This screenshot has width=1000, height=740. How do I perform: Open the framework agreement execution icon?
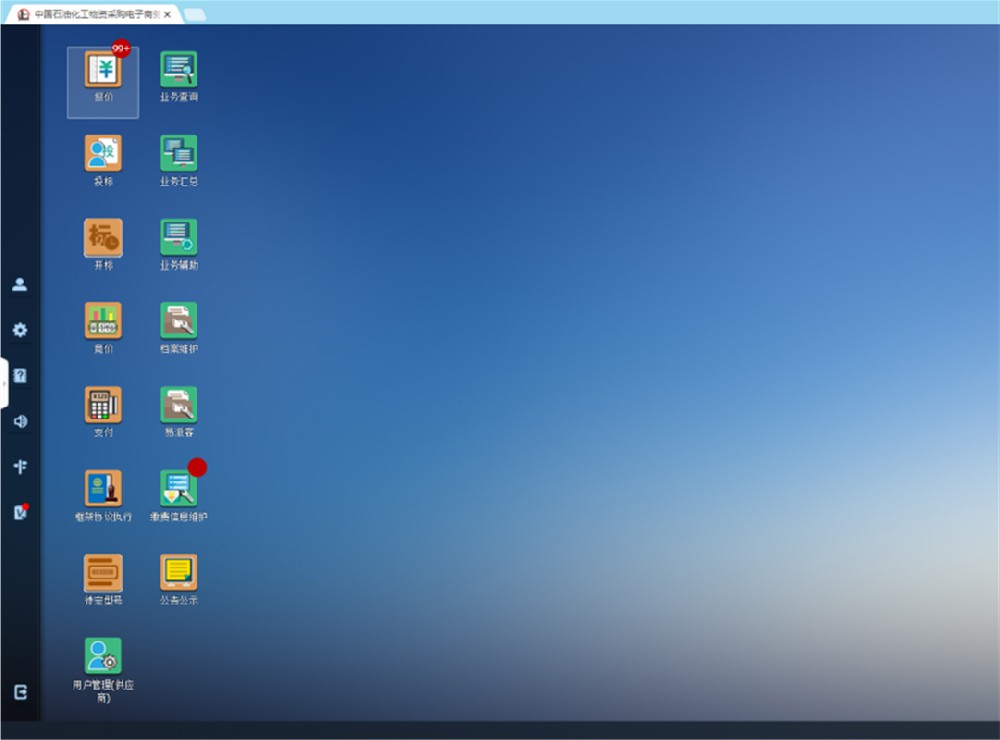(x=103, y=489)
